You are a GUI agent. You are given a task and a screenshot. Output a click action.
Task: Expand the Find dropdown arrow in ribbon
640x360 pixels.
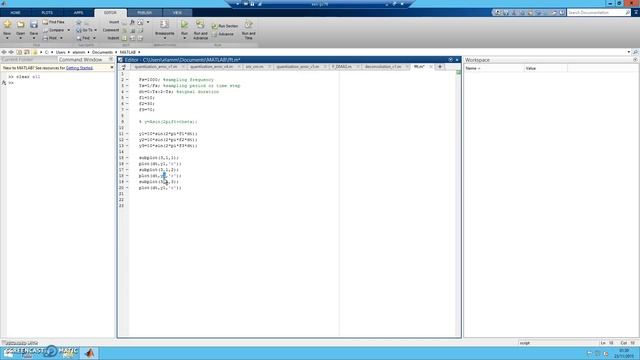pyautogui.click(x=94, y=38)
